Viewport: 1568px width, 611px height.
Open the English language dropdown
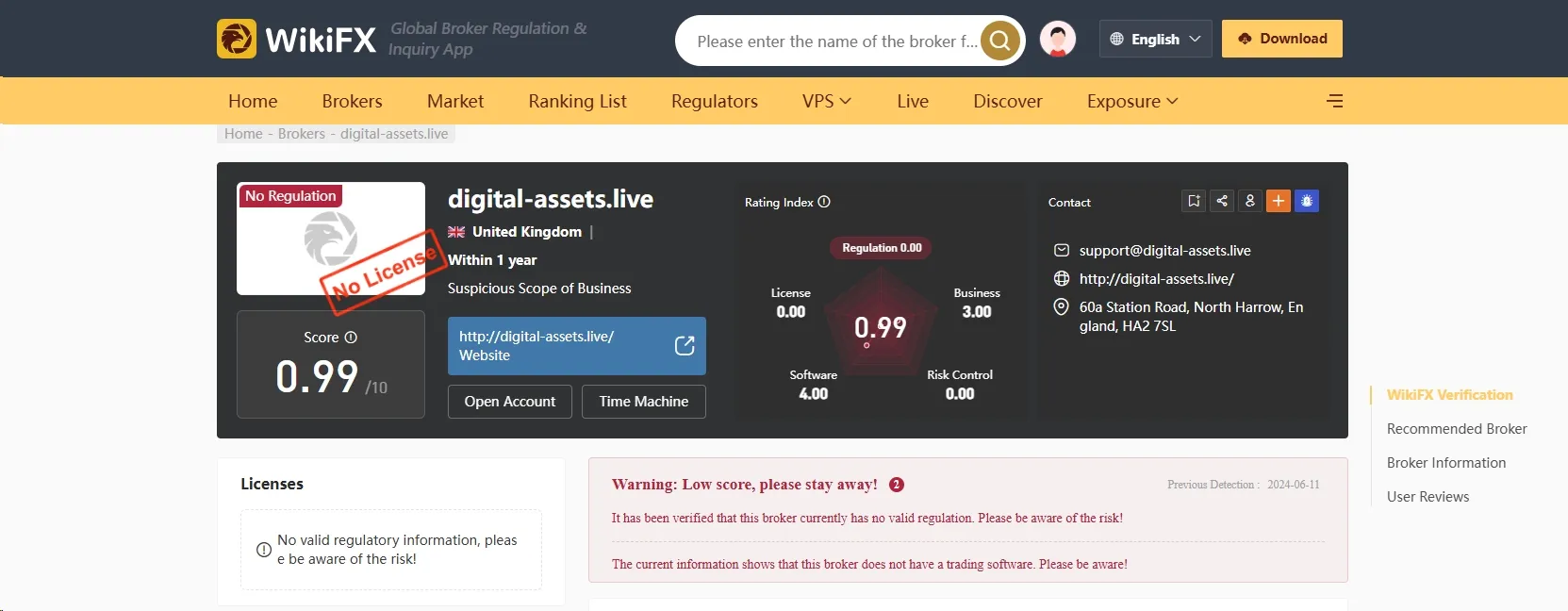1156,39
